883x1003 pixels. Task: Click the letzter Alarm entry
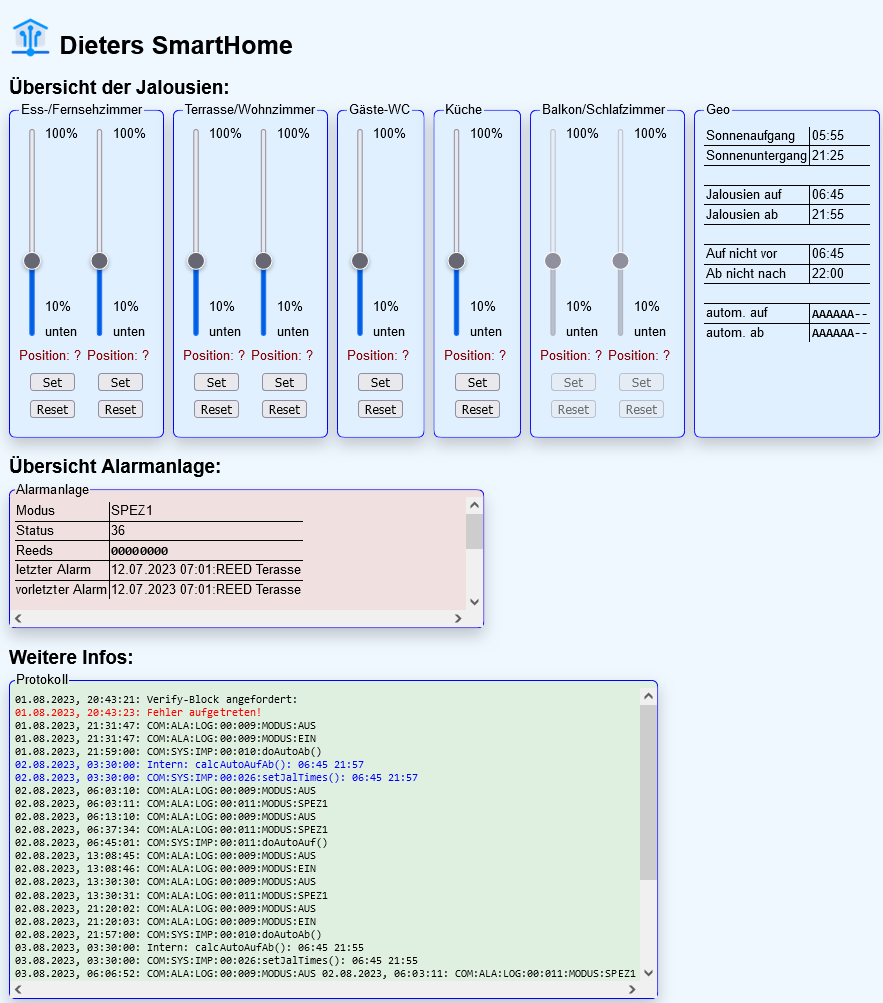[x=206, y=569]
